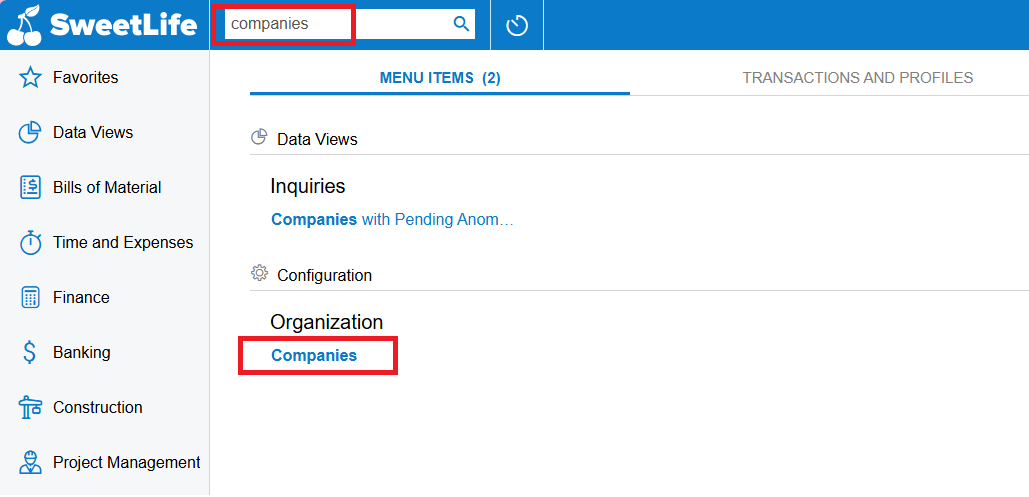Viewport: 1029px width, 497px height.
Task: Switch to Transactions and Profiles tab
Action: tap(857, 78)
